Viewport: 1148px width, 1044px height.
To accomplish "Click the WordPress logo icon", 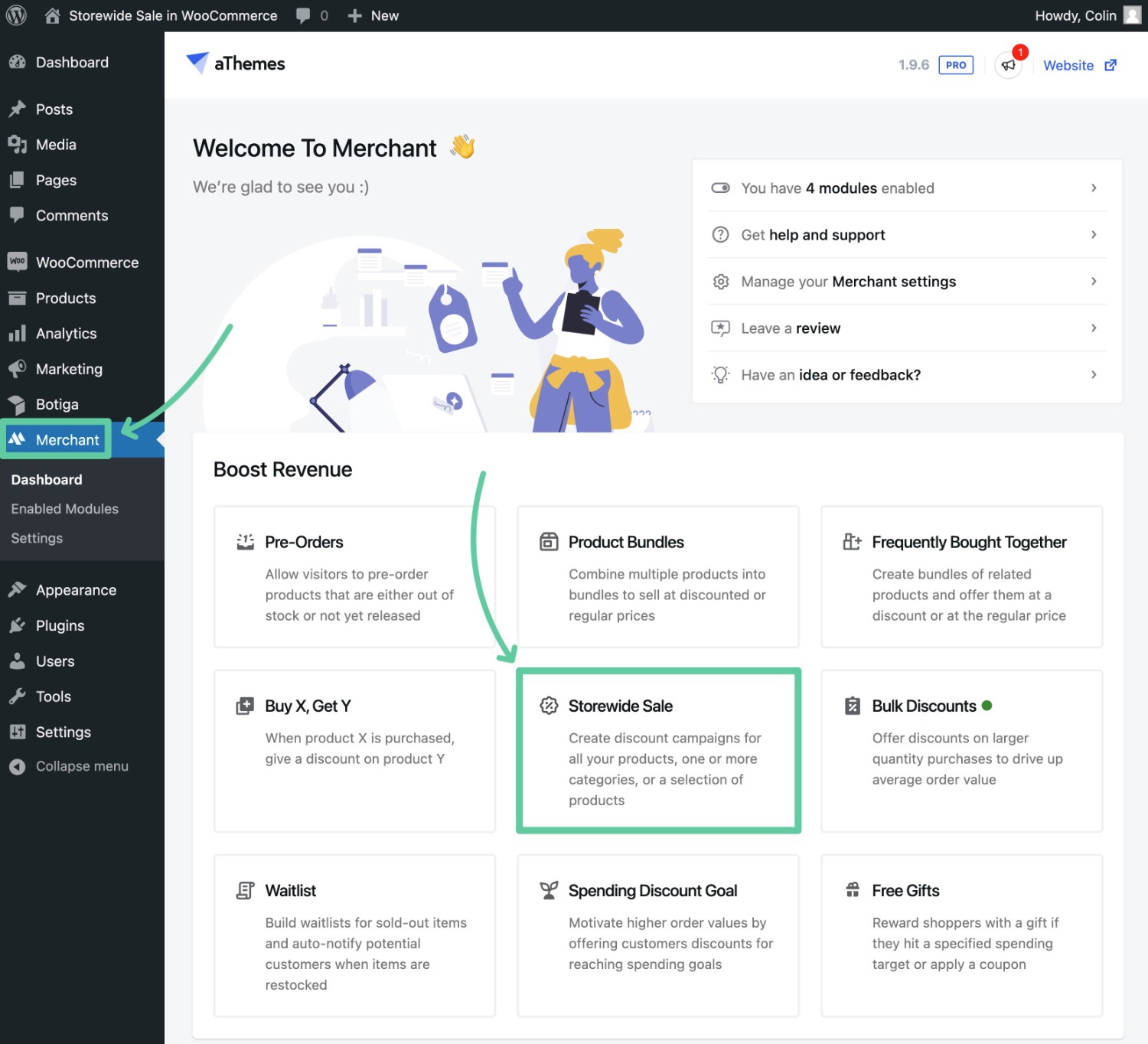I will [x=16, y=15].
